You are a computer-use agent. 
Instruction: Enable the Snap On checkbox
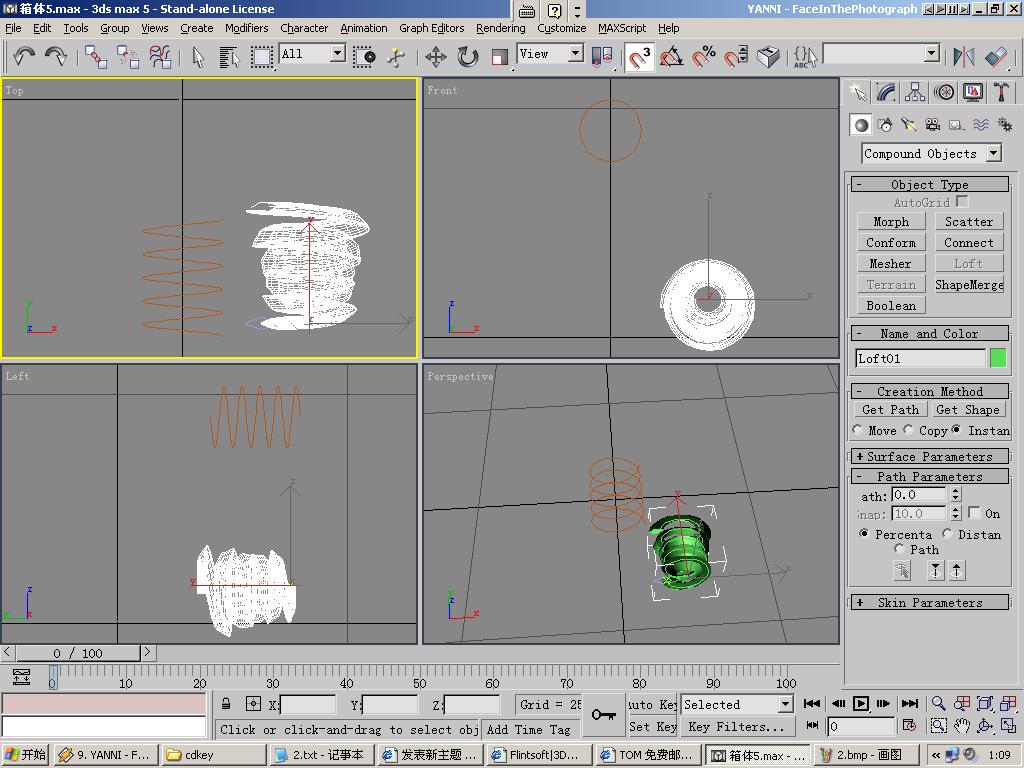[974, 513]
